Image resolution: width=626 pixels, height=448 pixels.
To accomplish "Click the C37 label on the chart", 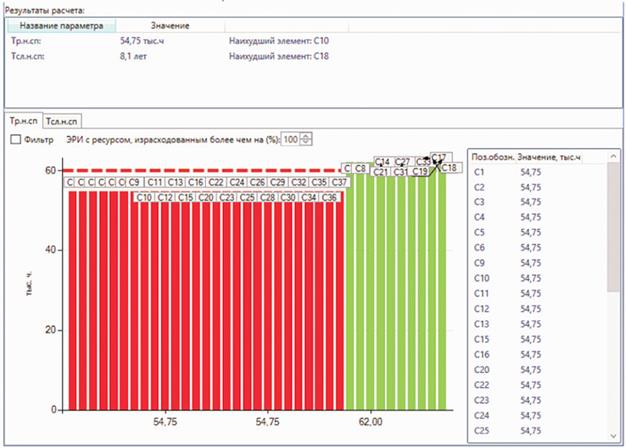I will click(x=339, y=183).
